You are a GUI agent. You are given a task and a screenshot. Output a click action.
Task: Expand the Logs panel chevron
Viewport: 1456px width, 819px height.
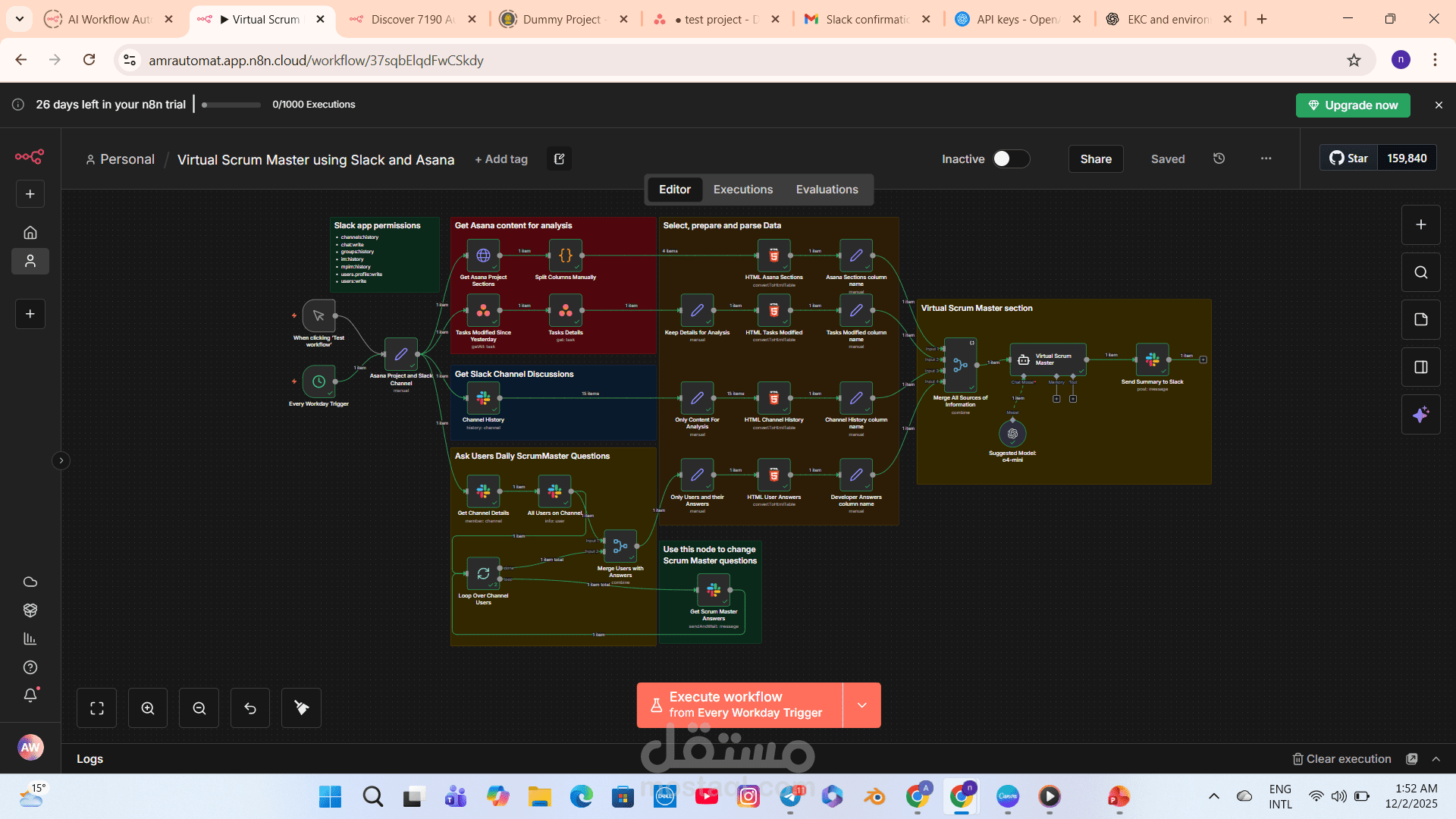click(1436, 759)
